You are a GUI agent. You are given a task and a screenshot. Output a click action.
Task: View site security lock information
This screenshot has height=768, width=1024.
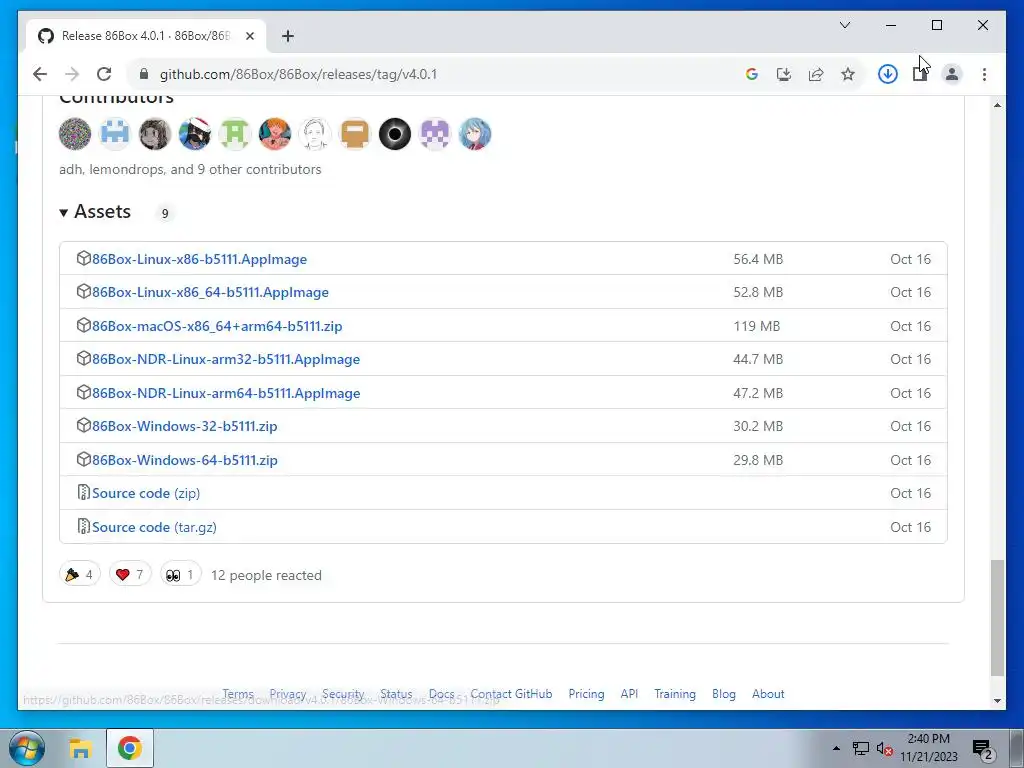point(144,74)
